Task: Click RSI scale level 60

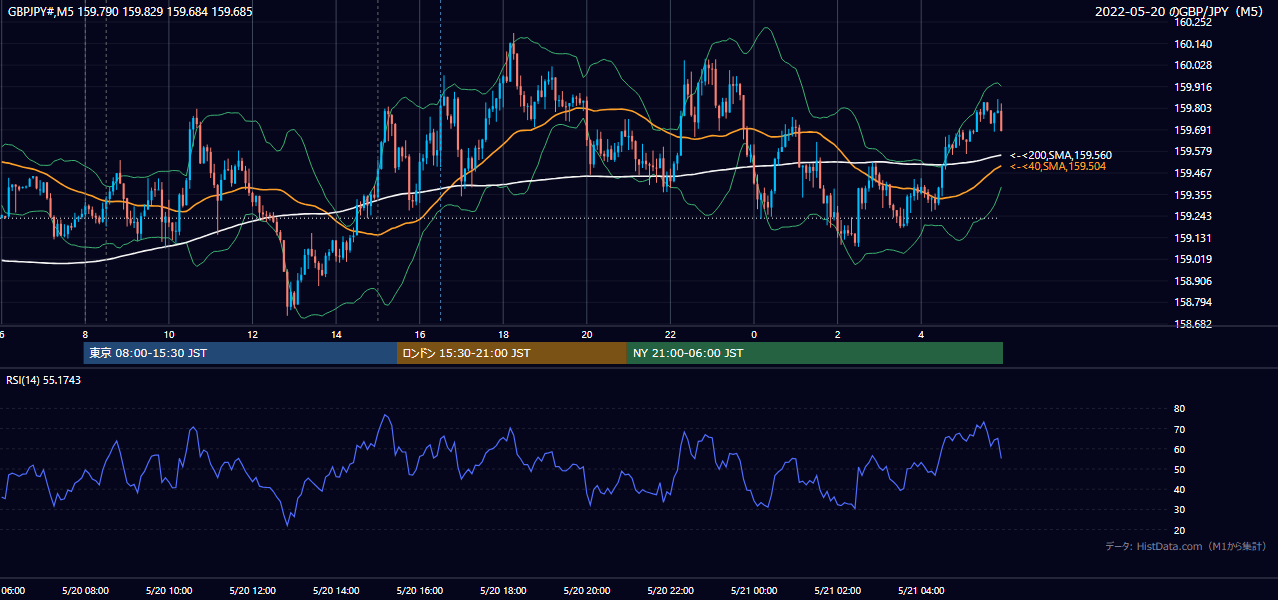Action: click(1180, 449)
